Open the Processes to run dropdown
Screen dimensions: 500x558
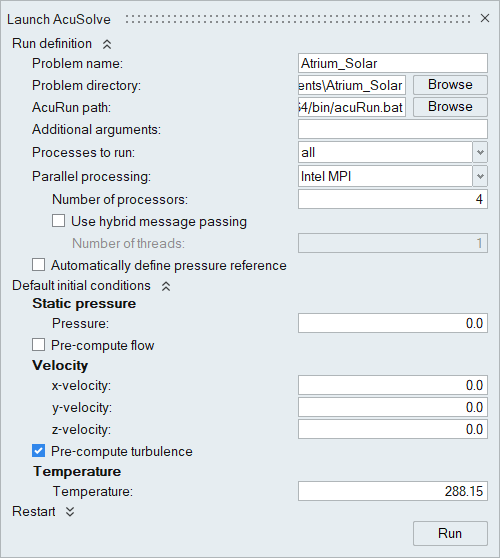[x=480, y=152]
